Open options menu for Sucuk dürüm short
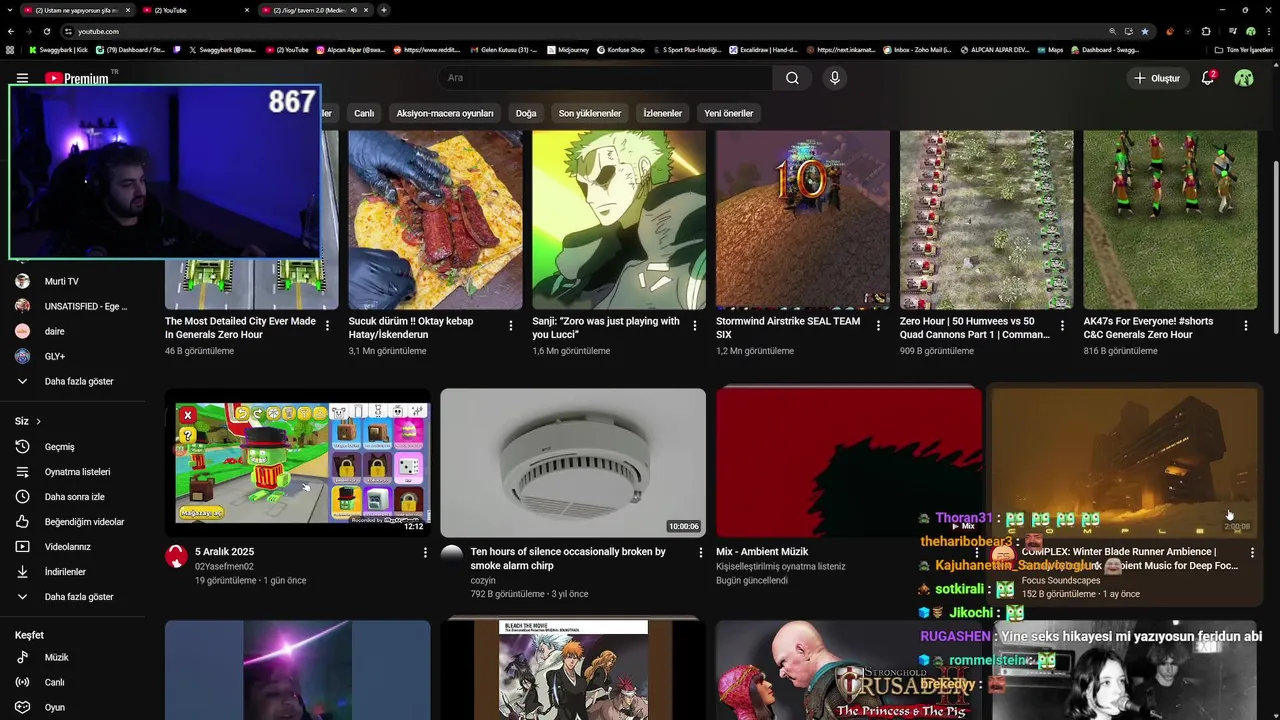Screen dimensions: 1280x720 (511, 326)
